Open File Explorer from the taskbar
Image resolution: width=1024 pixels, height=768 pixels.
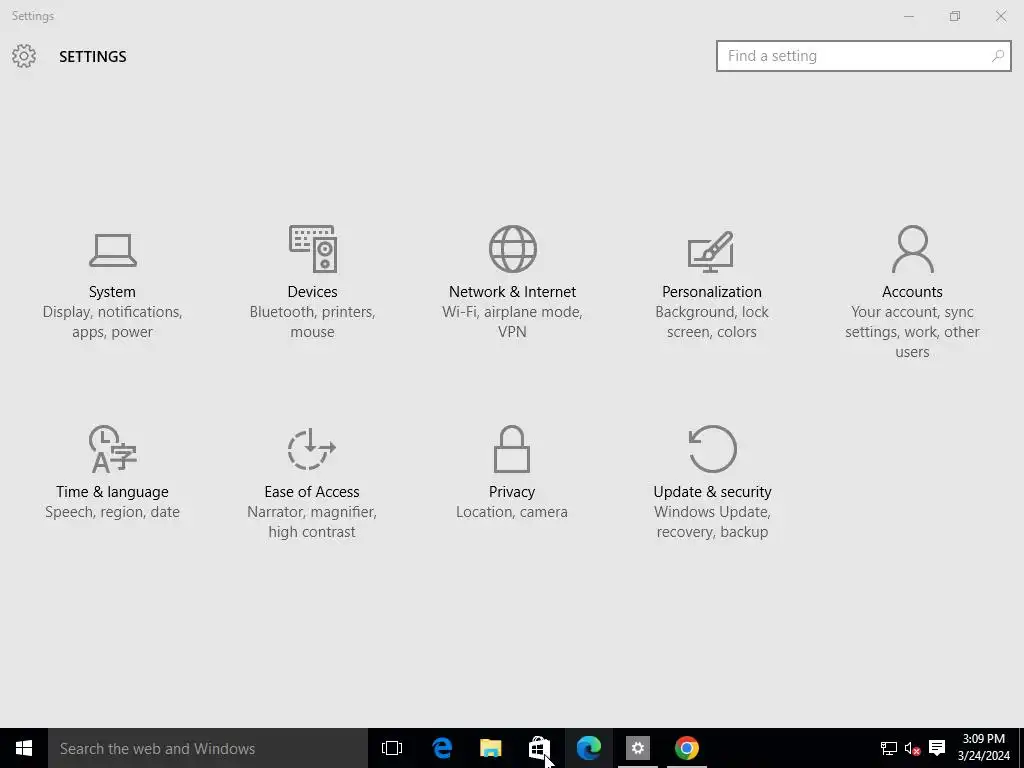pyautogui.click(x=490, y=748)
